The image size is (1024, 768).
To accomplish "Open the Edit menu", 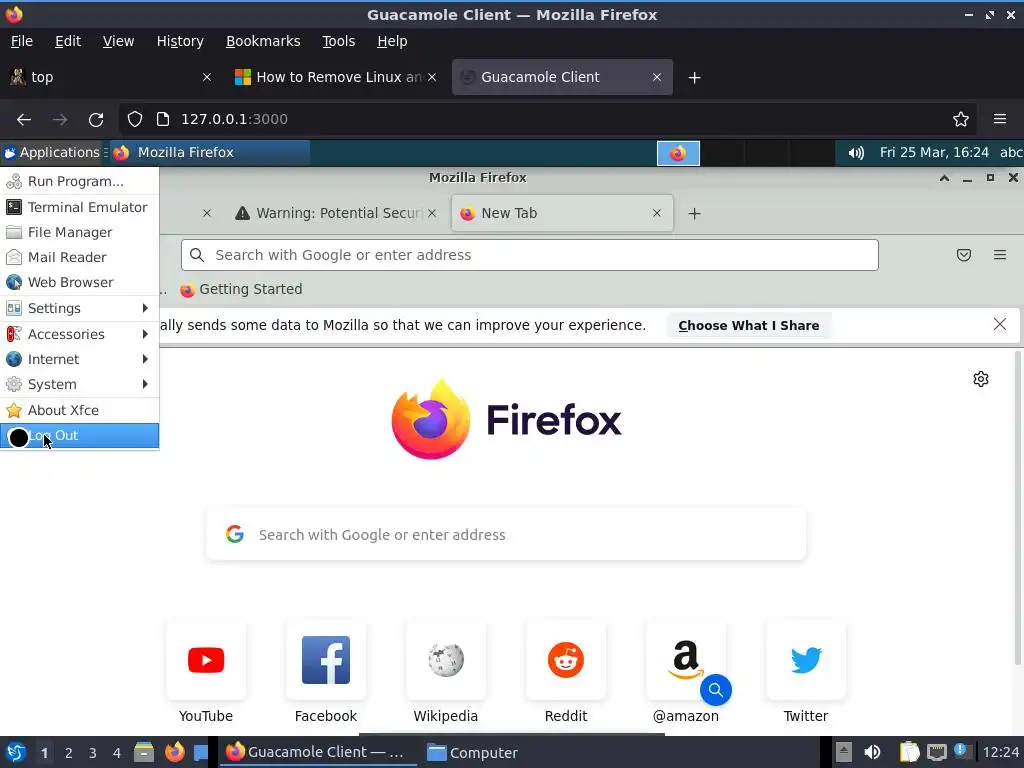I will [68, 41].
